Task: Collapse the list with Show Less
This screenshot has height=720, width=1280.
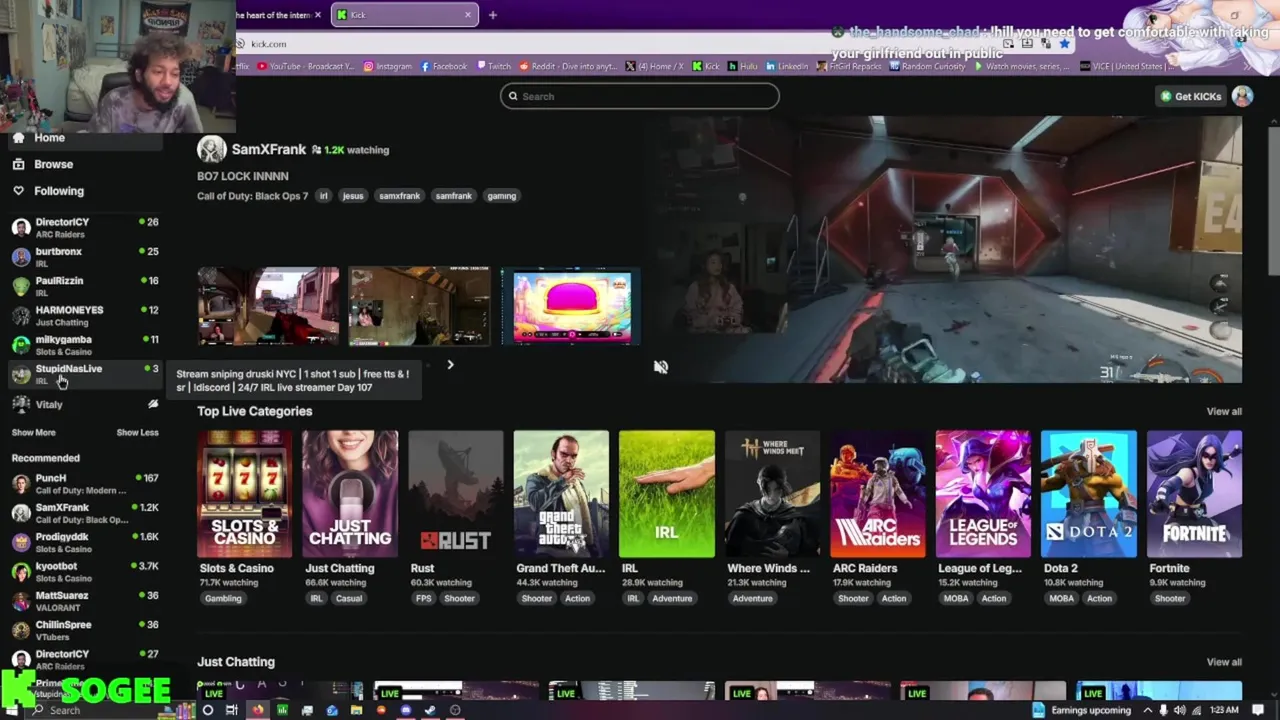Action: pyautogui.click(x=137, y=433)
